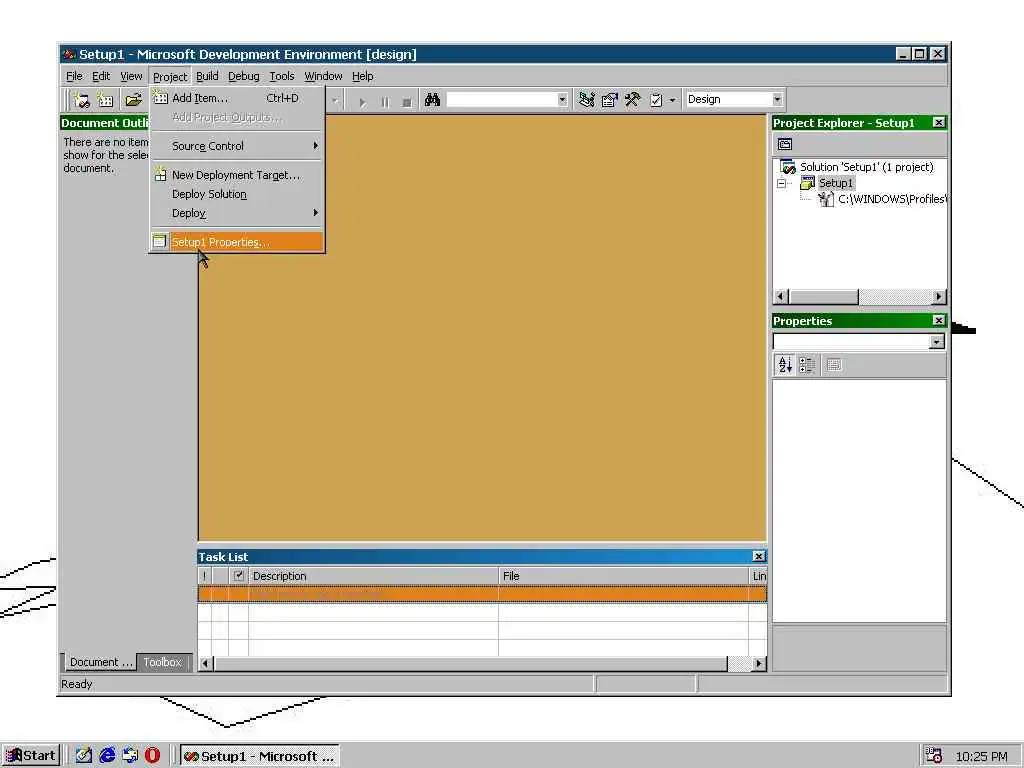Click the Setup1 project icon in tree

(x=808, y=184)
